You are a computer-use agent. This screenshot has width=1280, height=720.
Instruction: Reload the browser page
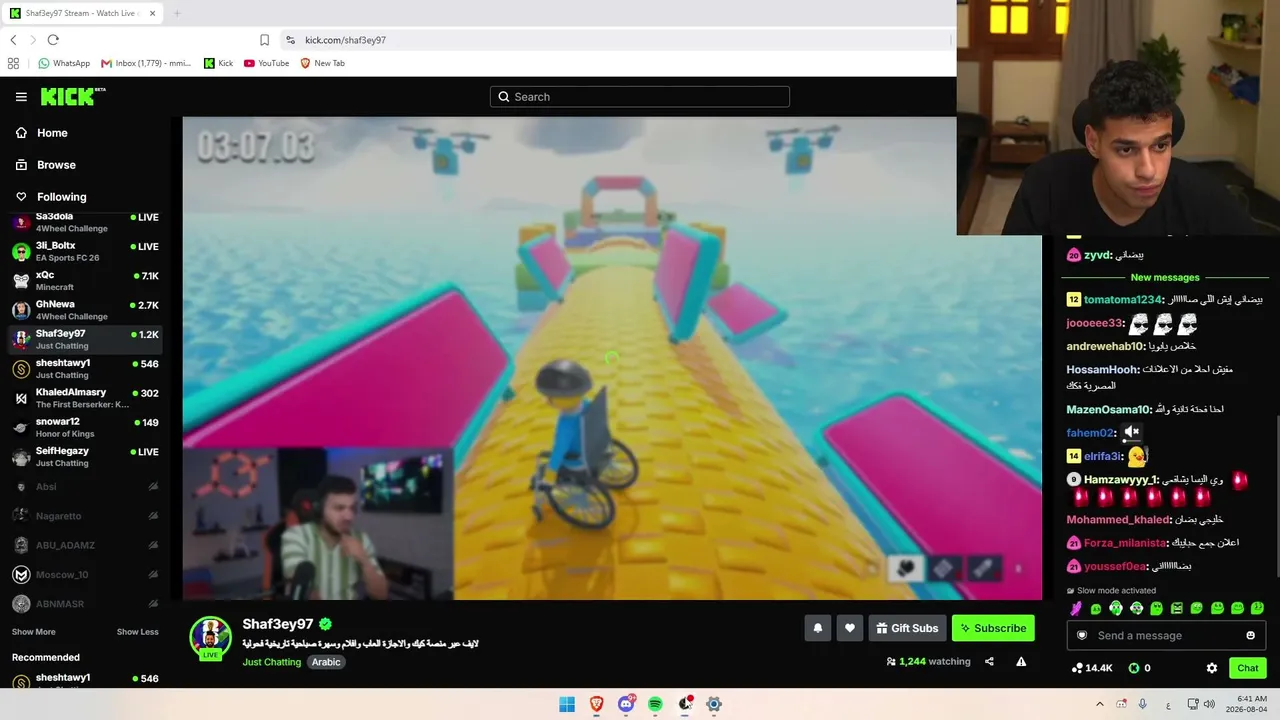(53, 40)
